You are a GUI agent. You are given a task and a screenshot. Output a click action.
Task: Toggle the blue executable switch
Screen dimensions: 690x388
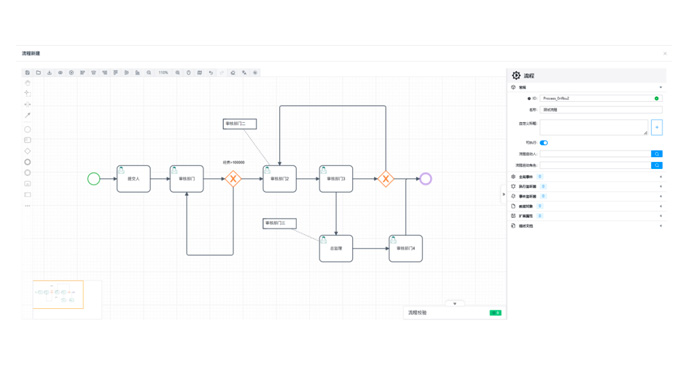[x=544, y=143]
